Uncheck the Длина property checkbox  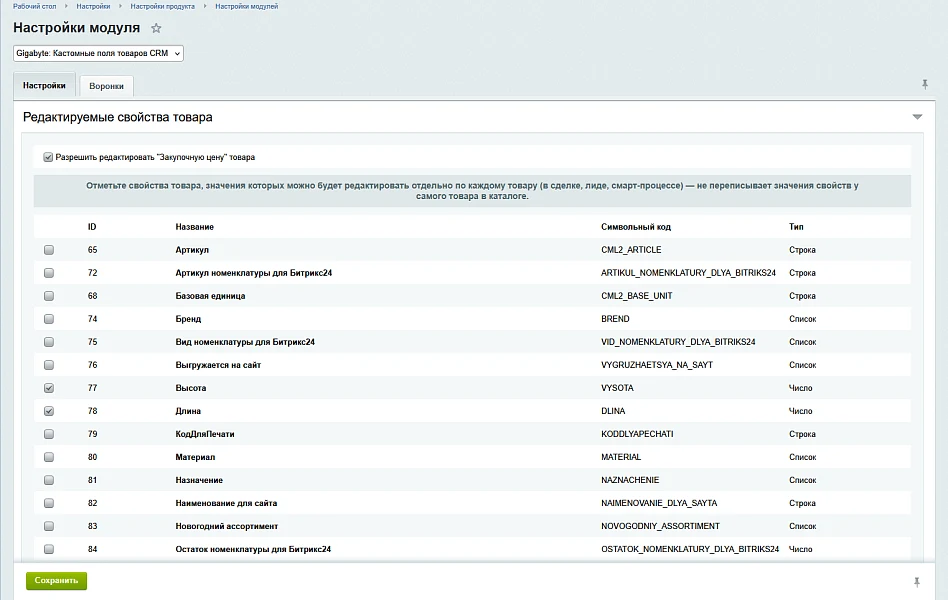coord(49,411)
